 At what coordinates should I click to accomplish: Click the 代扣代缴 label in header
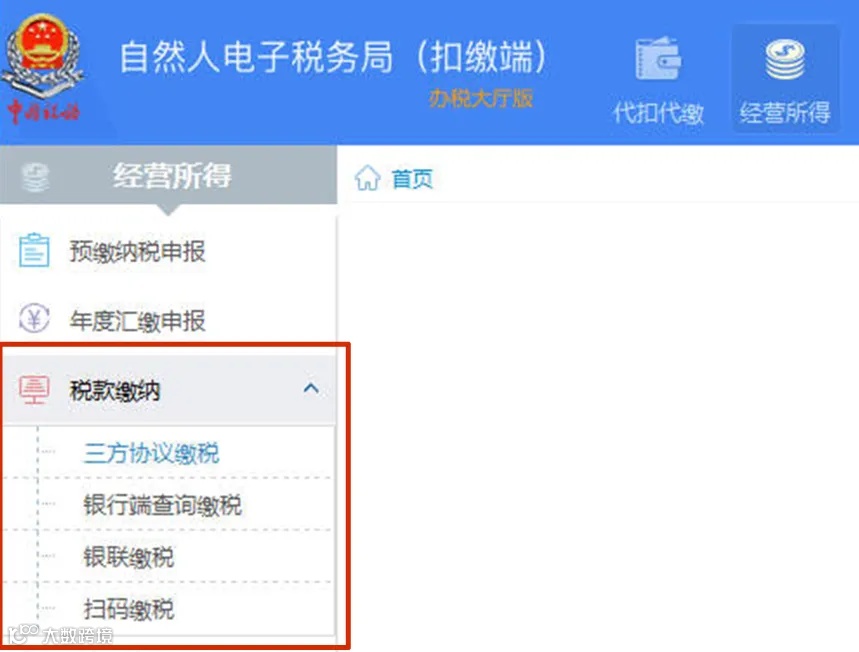[x=658, y=113]
